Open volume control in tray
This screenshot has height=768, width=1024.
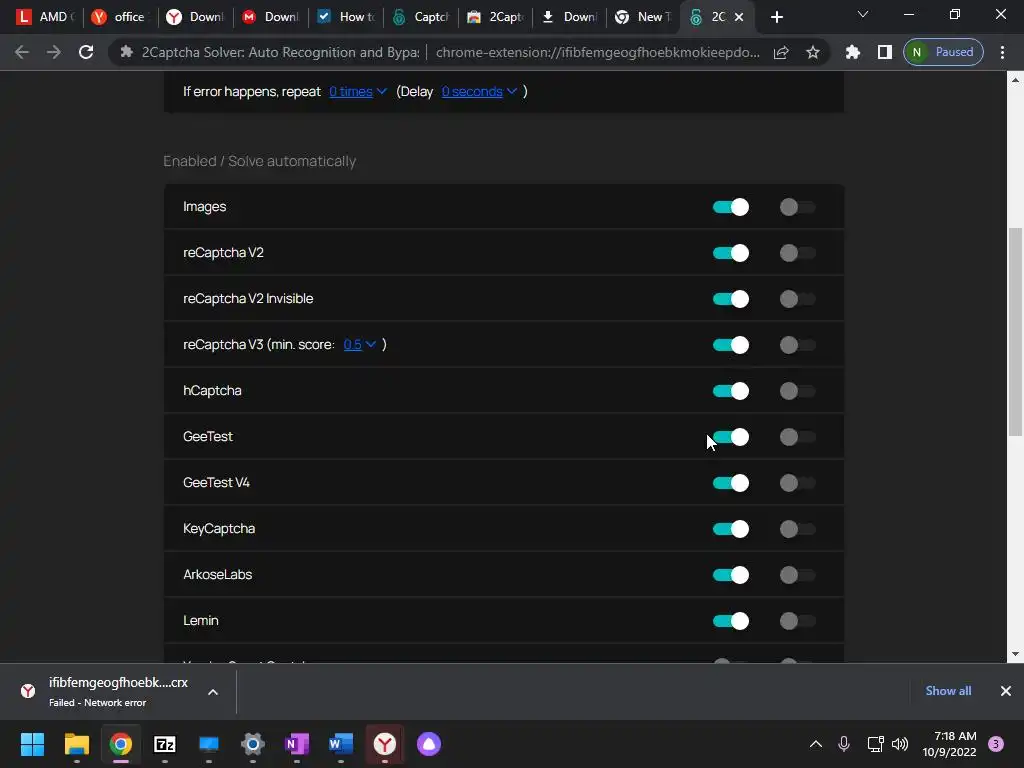[x=900, y=744]
